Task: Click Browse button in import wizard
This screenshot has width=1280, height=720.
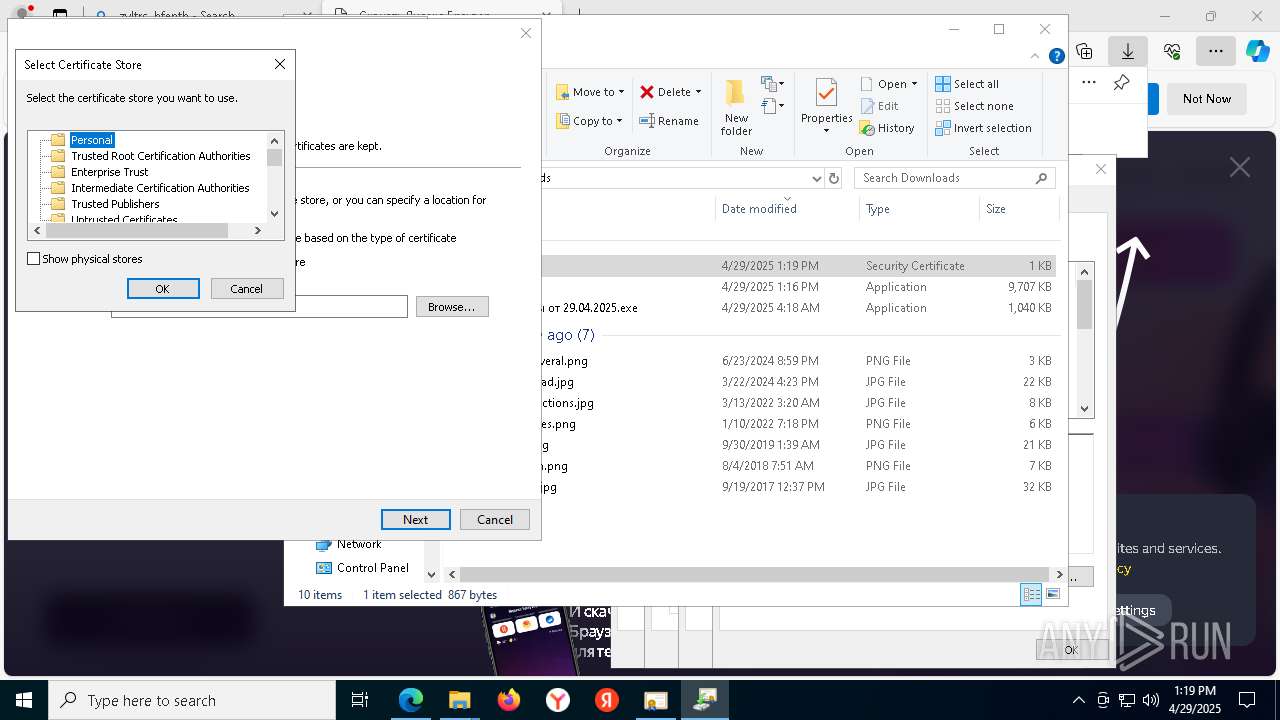Action: (452, 307)
